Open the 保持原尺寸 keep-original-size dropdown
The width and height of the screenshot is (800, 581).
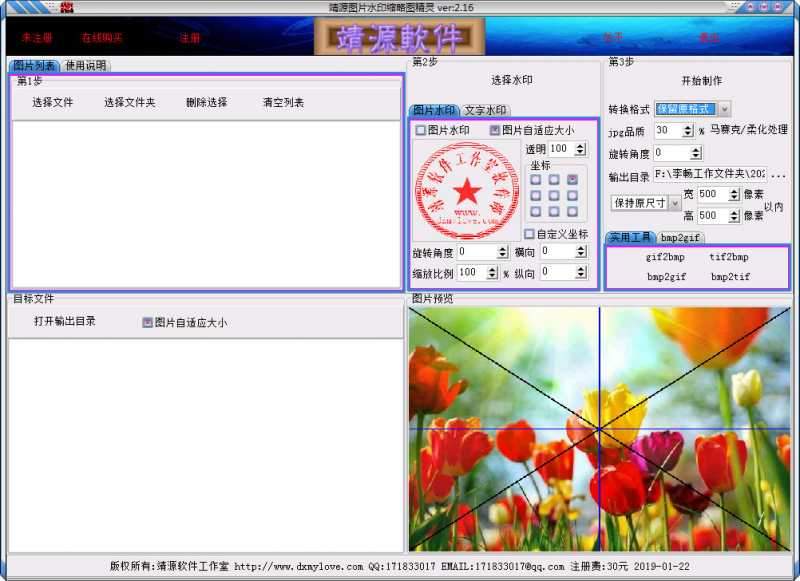(676, 203)
